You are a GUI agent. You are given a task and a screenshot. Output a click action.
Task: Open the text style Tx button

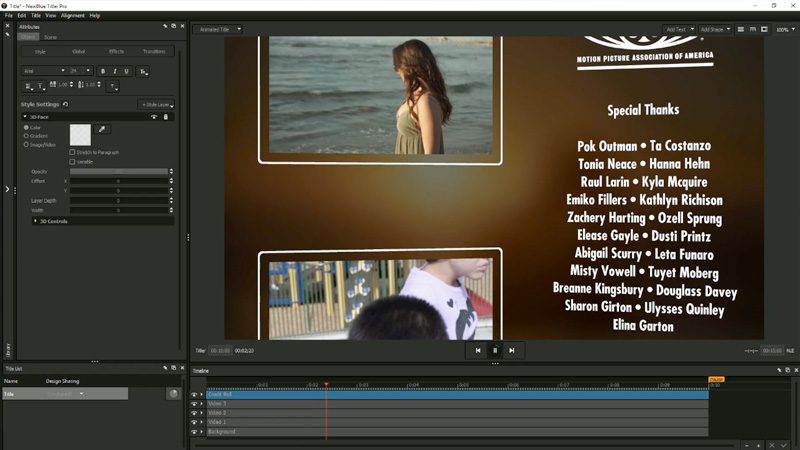[143, 71]
